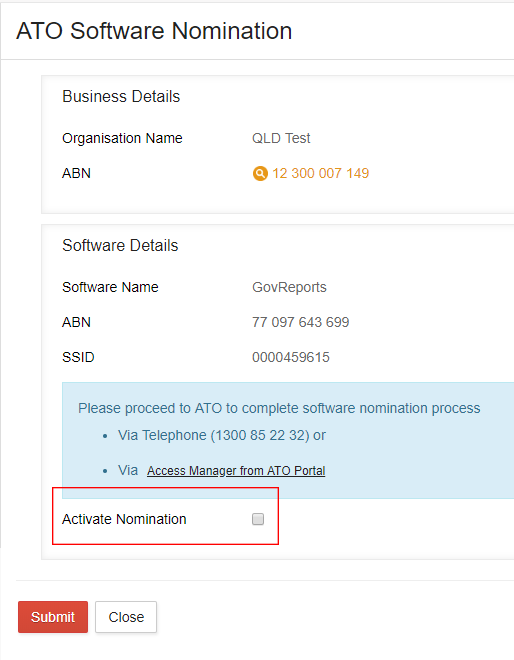Close the nomination dialog with the Close button
This screenshot has height=660, width=514.
coord(126,617)
